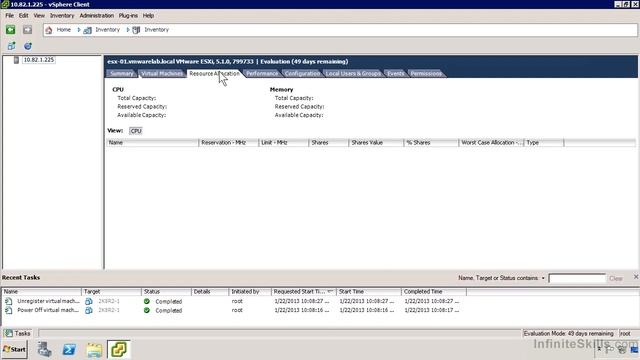The width and height of the screenshot is (640, 360).
Task: Sort recent tasks by Completed Time column
Action: 434,291
